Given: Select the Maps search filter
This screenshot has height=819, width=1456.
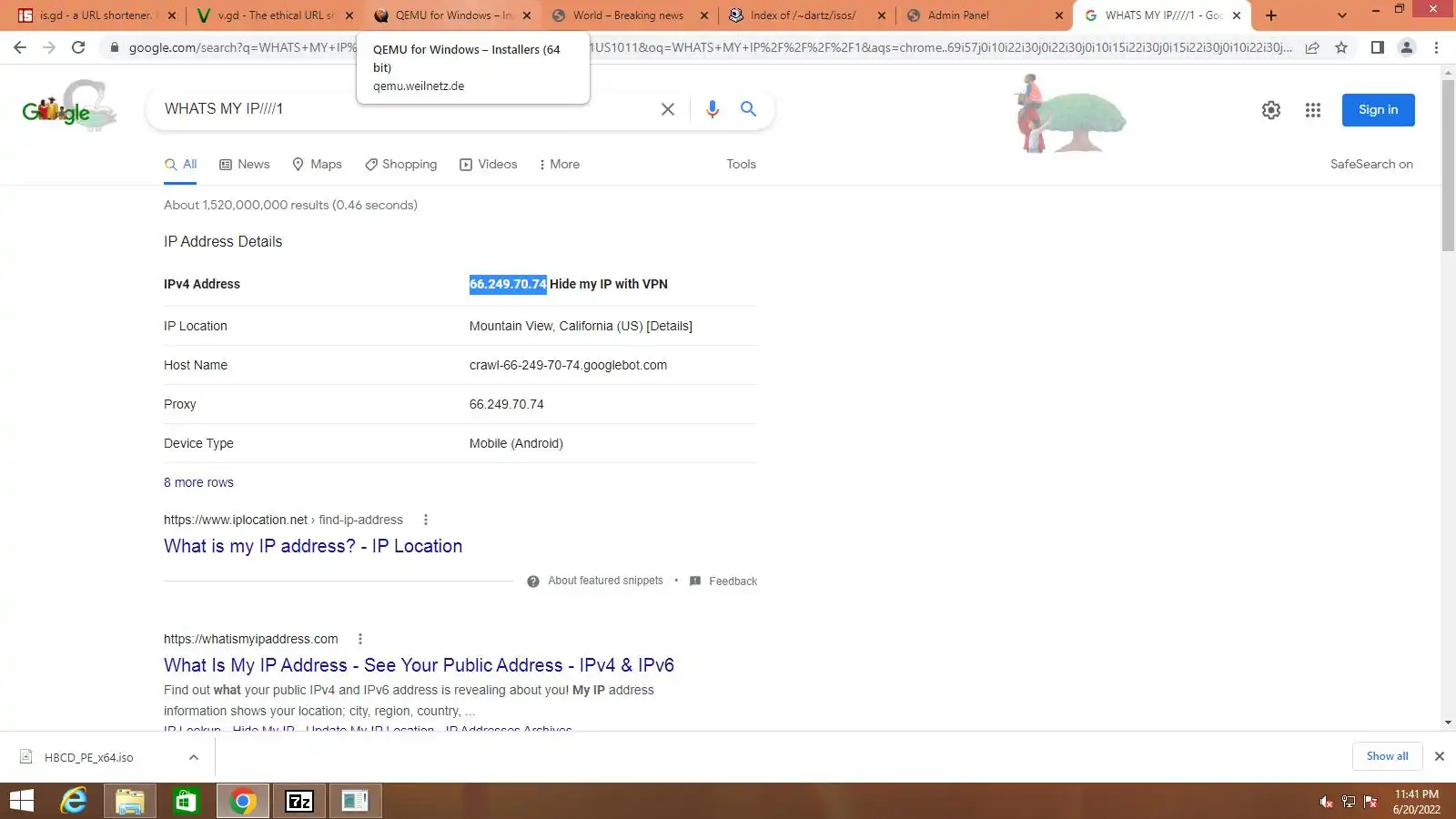Looking at the screenshot, I should click(317, 165).
